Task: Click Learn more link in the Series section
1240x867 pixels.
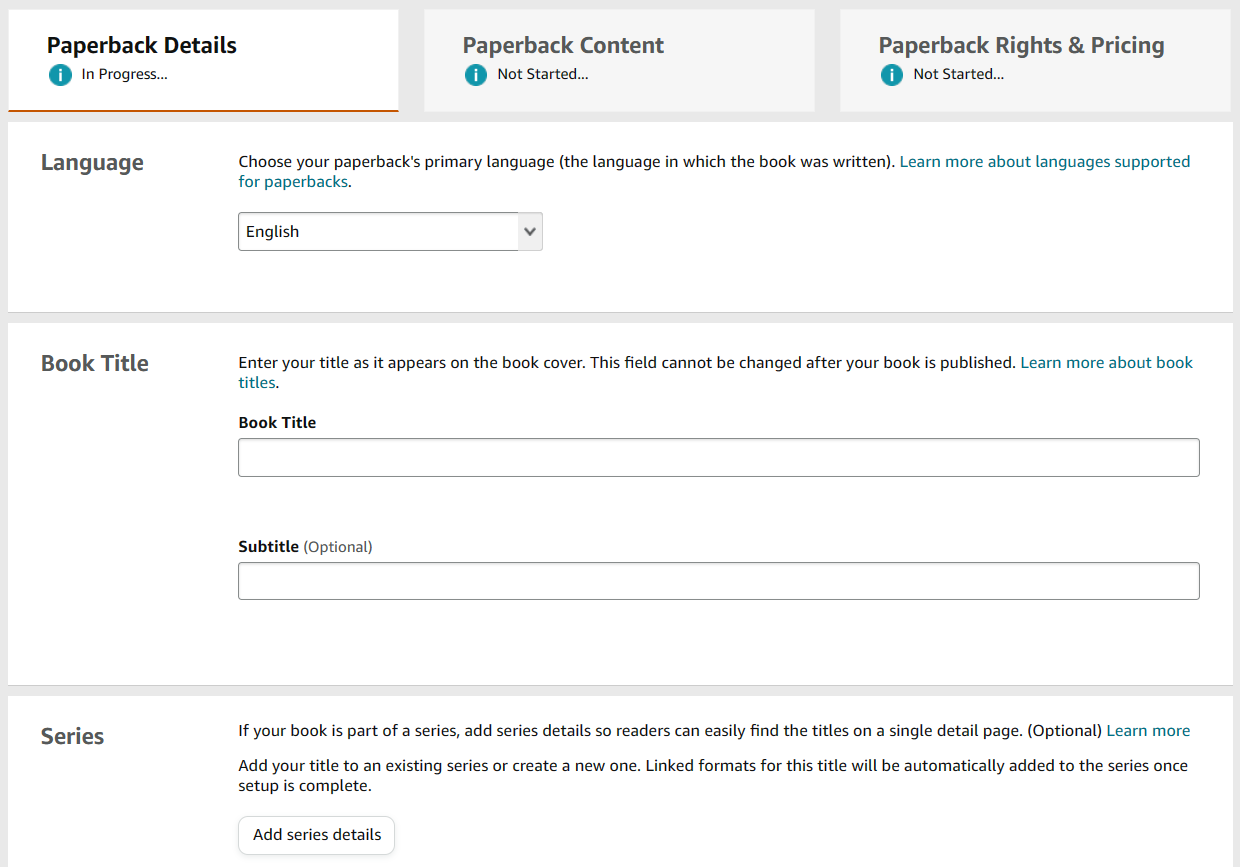Action: [x=1147, y=731]
